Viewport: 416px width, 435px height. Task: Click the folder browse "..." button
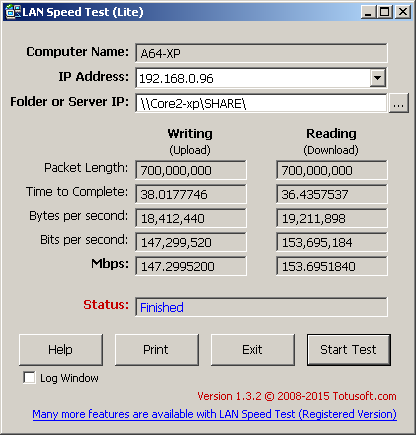399,103
